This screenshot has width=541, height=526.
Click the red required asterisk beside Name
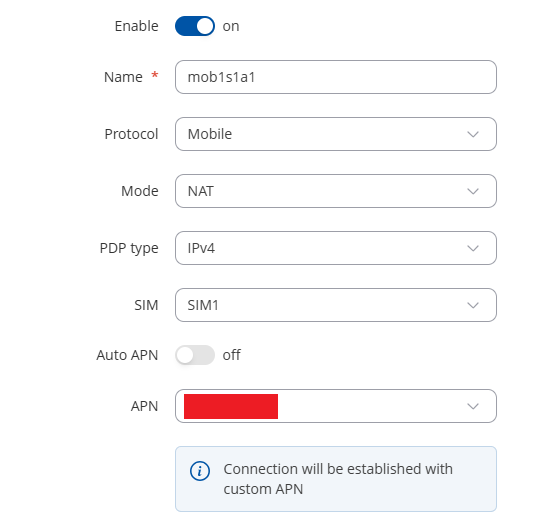click(155, 75)
